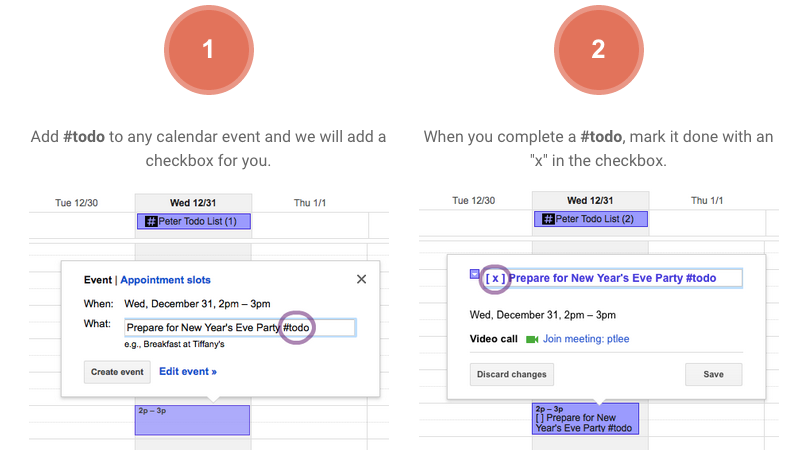The height and width of the screenshot is (450, 800).
Task: Open the Edit event link
Action: (x=188, y=371)
